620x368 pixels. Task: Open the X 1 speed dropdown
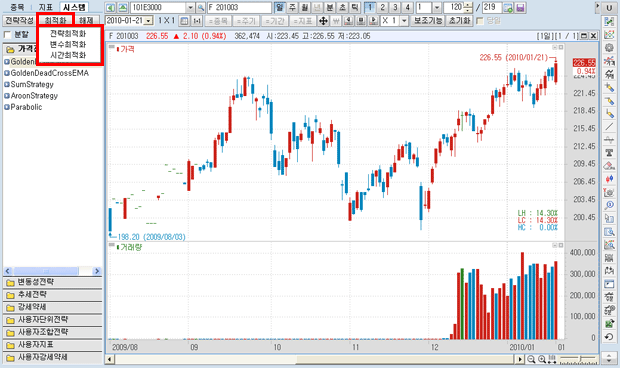pyautogui.click(x=404, y=21)
